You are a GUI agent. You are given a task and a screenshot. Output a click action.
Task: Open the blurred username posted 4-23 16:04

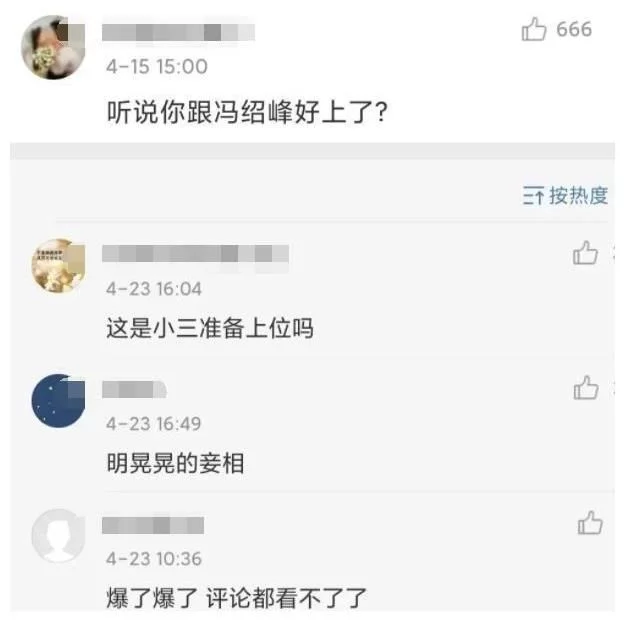pyautogui.click(x=195, y=254)
